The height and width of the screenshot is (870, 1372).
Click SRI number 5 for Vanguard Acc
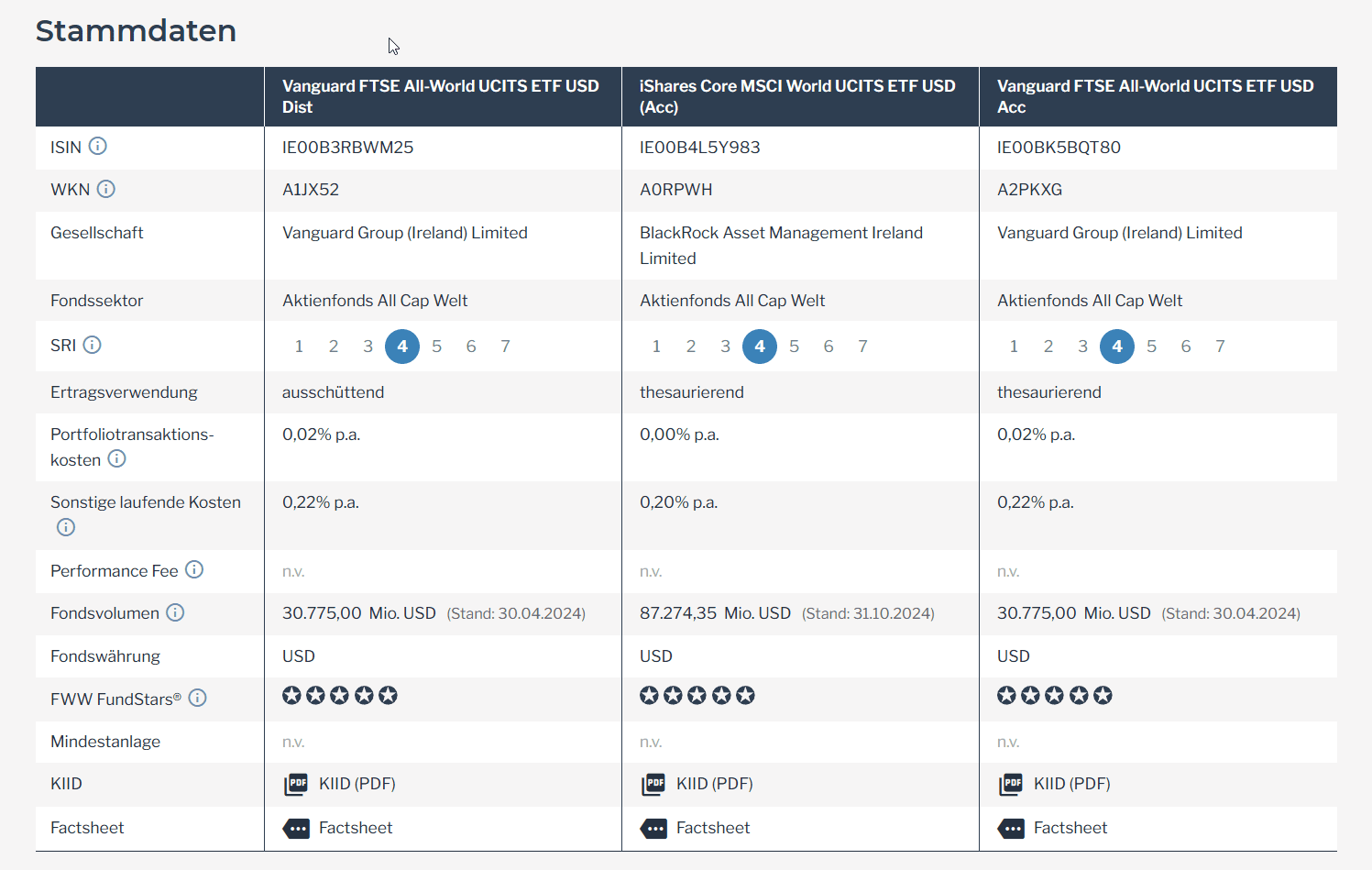pyautogui.click(x=1151, y=347)
